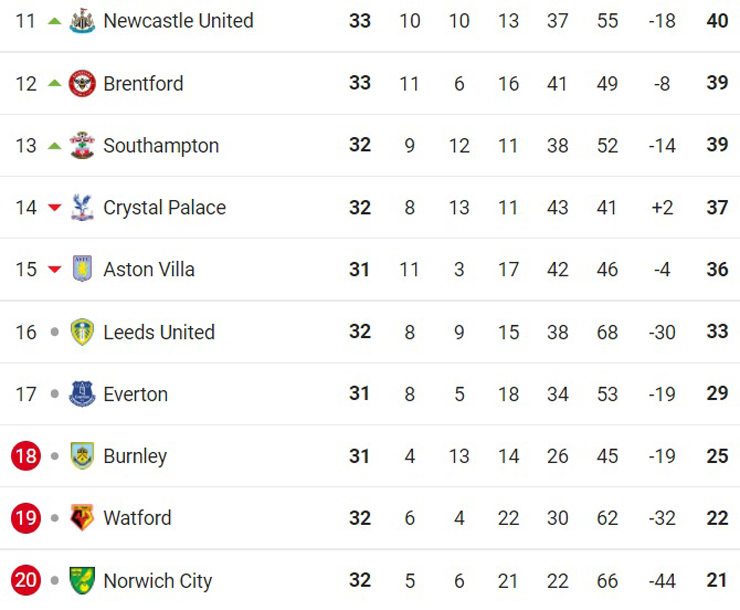
Task: Click the Brentford club crest
Action: pos(81,84)
